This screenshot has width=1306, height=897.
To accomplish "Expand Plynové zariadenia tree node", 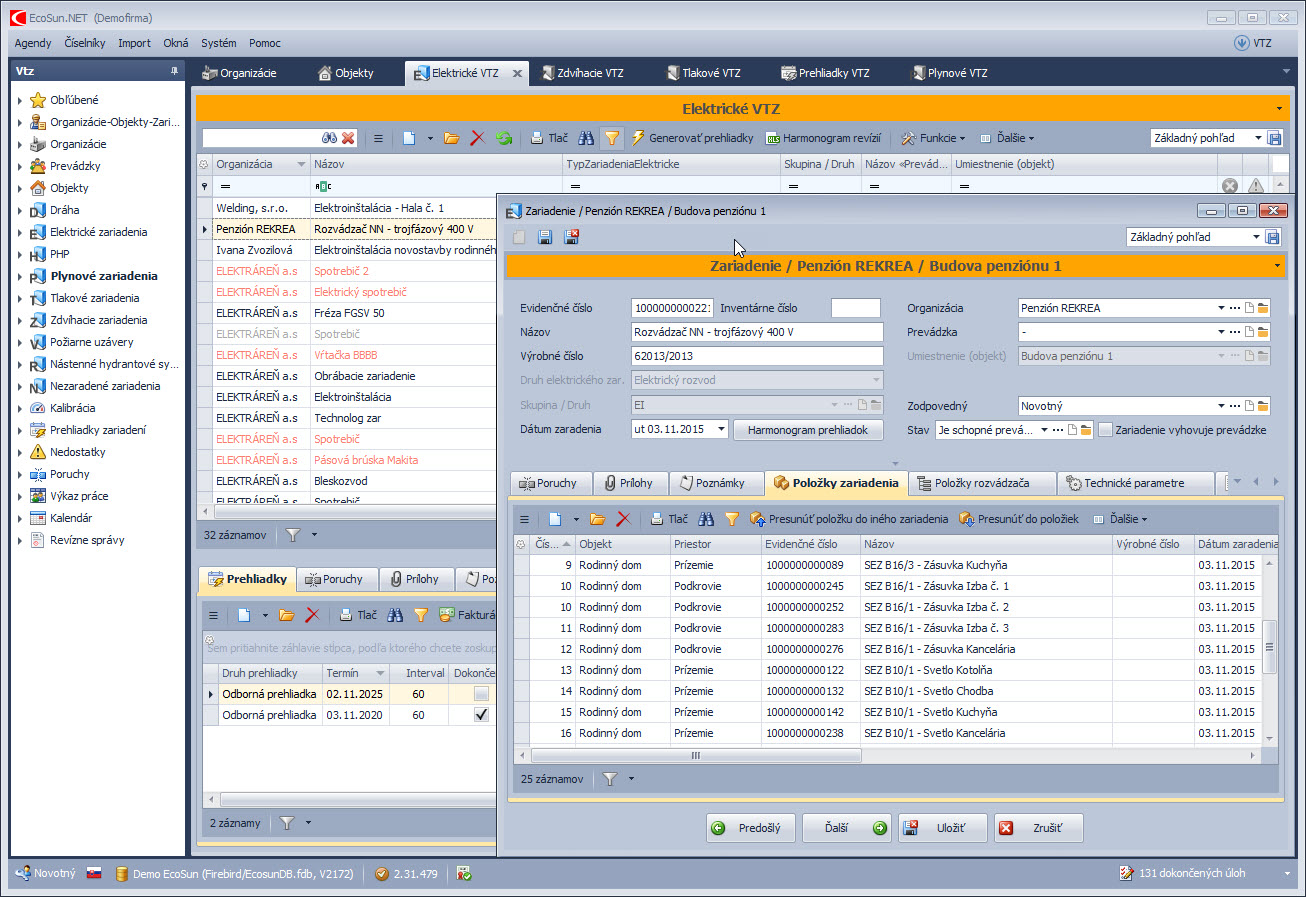I will (x=19, y=276).
